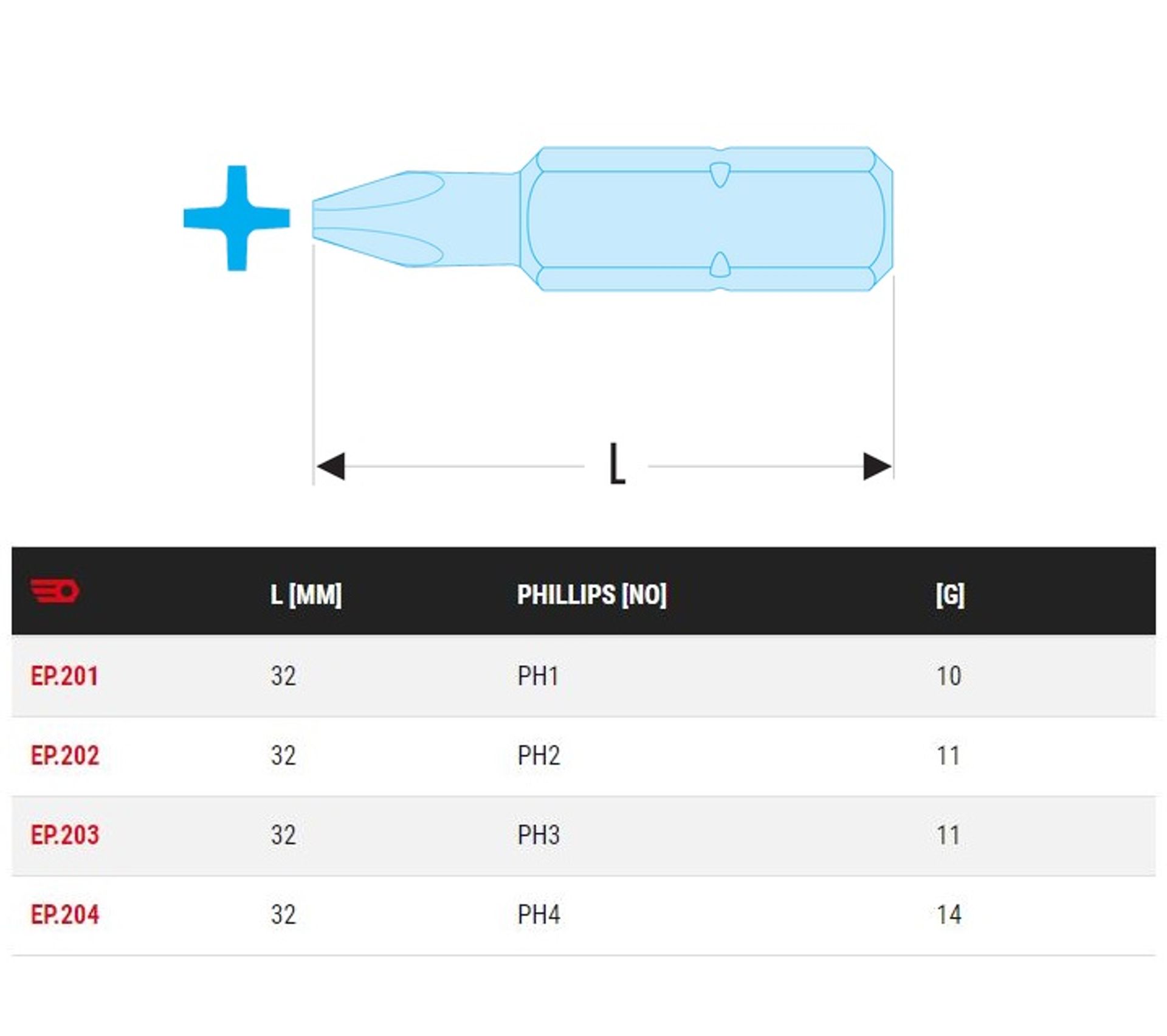This screenshot has width=1167, height=1036.
Task: Open the EP.201 product reference
Action: pos(64,676)
